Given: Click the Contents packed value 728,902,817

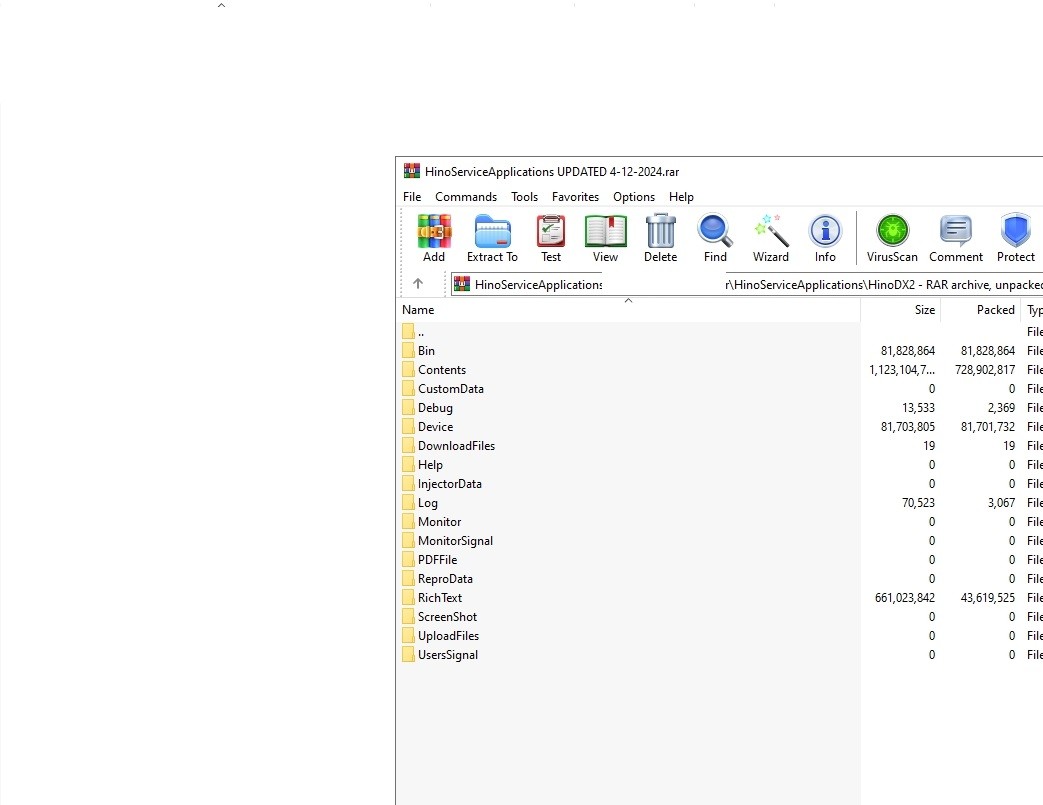Looking at the screenshot, I should click(x=985, y=370).
